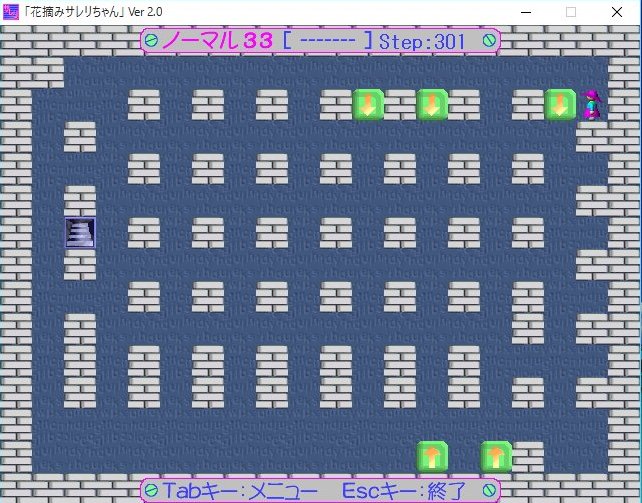Click the down-arrow block beside the character
This screenshot has width=642, height=503.
560,105
